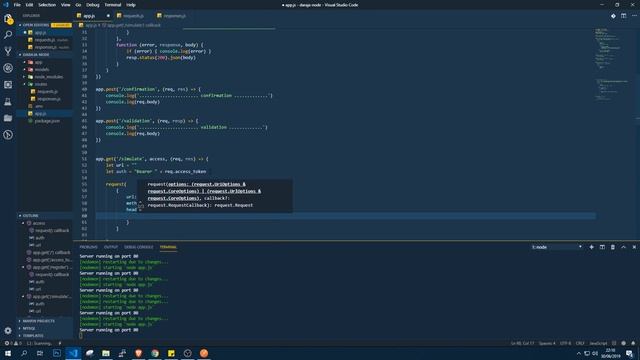This screenshot has width=640, height=360.
Task: Click the smiley feedback icon in status bar
Action: click(623, 343)
